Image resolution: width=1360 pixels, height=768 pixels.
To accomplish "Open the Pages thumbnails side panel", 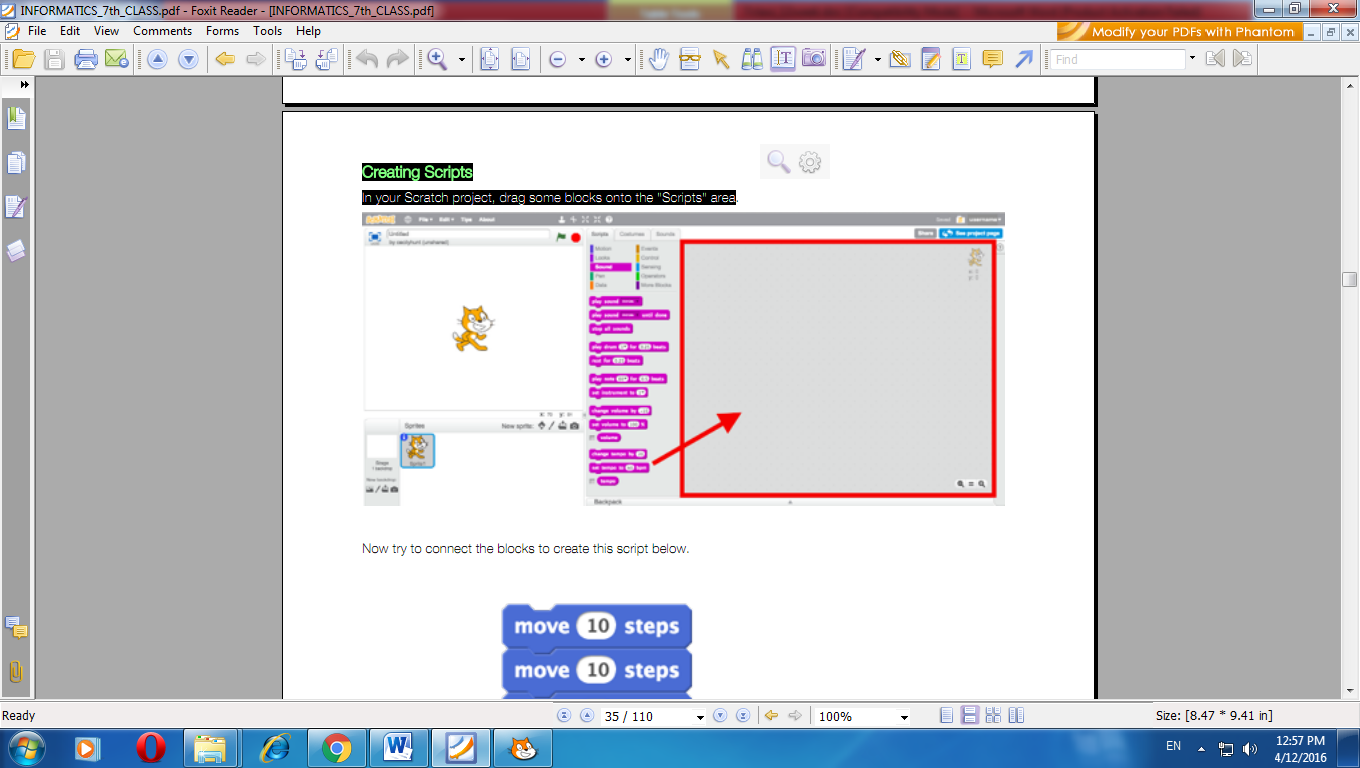I will (16, 163).
